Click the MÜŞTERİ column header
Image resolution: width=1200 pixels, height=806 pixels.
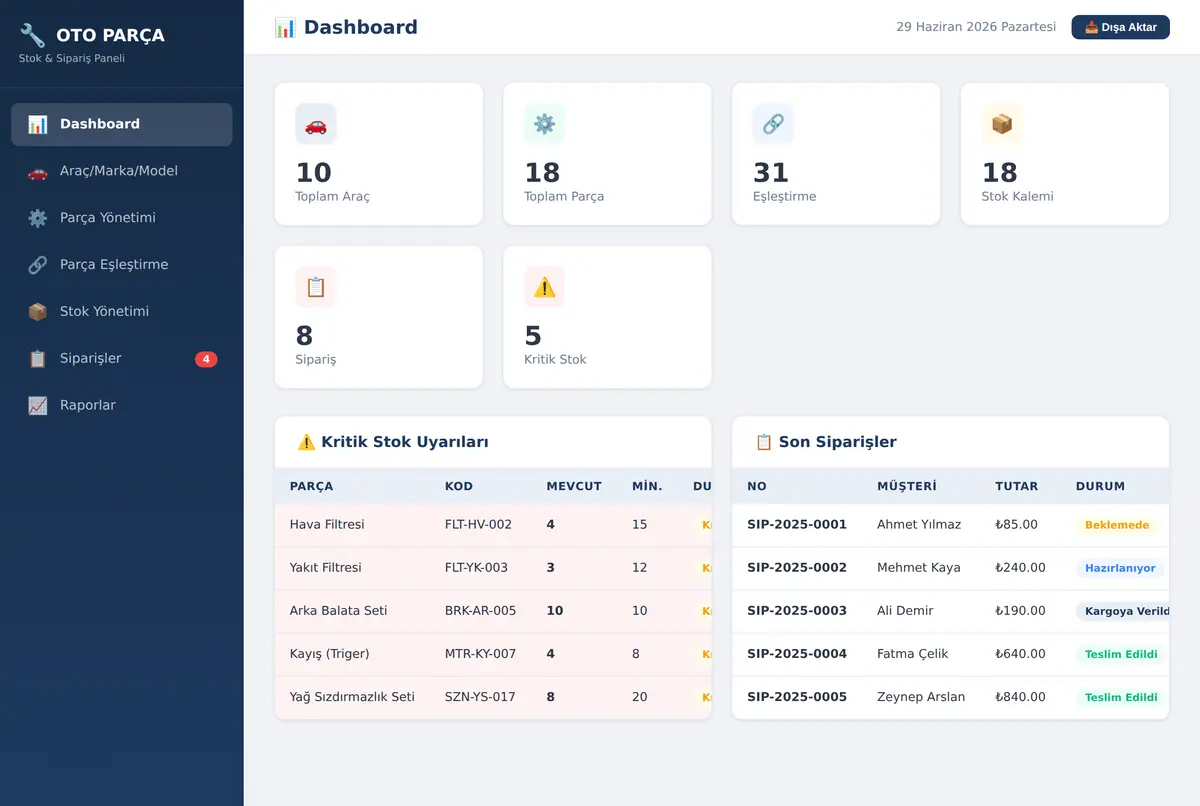(907, 487)
